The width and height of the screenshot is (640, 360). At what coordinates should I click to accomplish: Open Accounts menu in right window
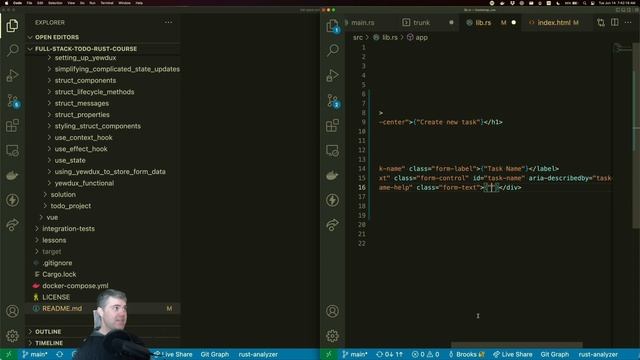pos(333,311)
